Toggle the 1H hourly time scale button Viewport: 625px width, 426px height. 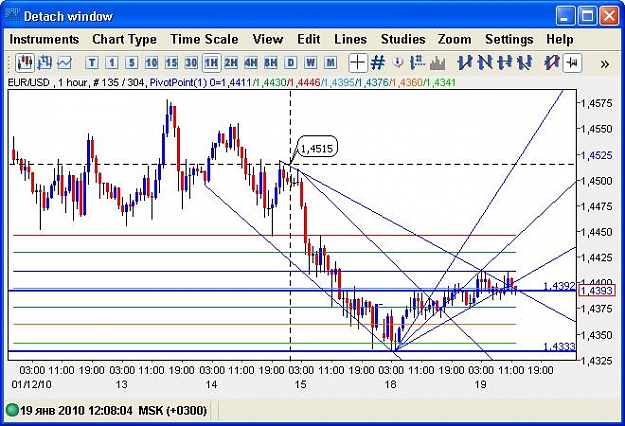pos(211,63)
